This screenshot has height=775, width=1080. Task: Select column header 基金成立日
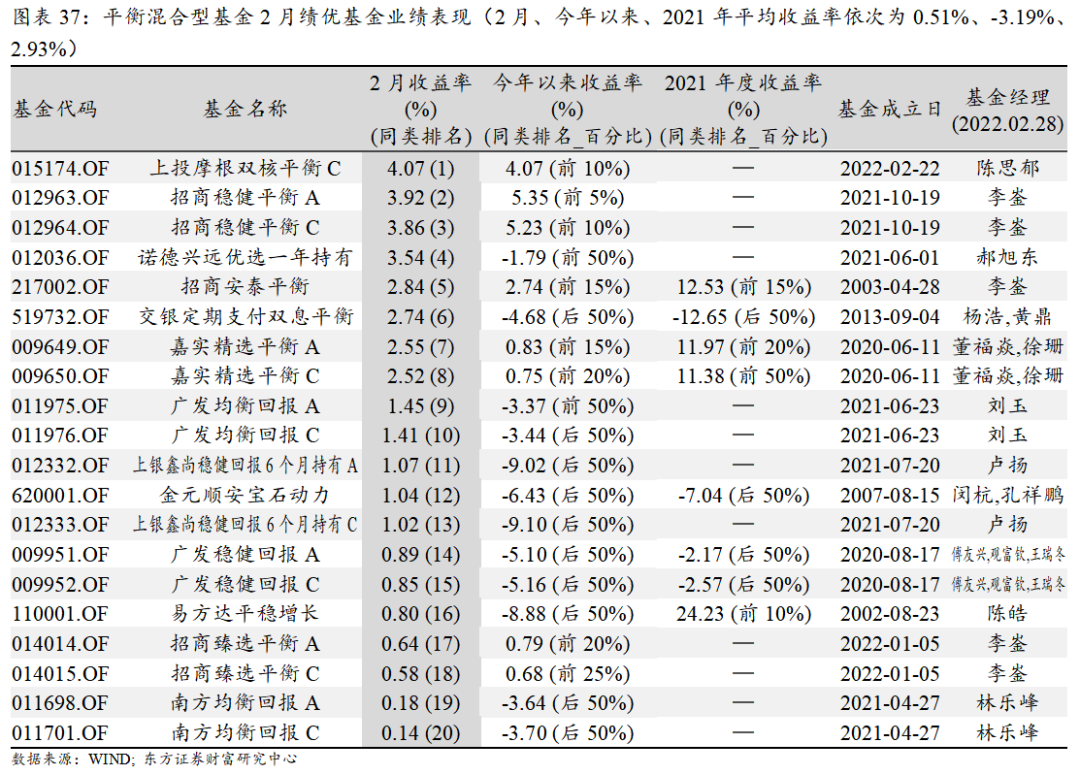pyautogui.click(x=889, y=110)
